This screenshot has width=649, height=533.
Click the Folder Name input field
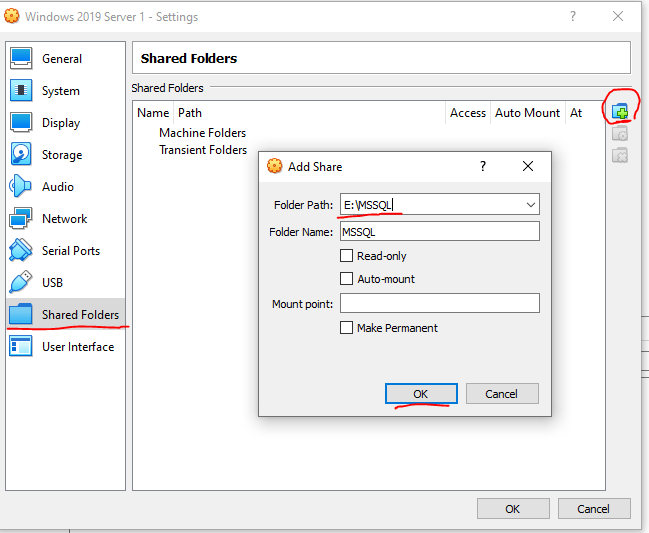(439, 231)
